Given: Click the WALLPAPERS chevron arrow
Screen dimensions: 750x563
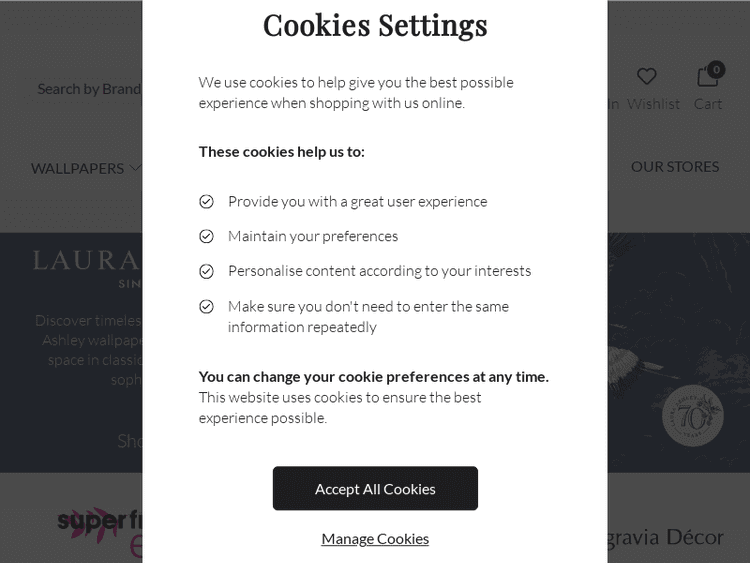Looking at the screenshot, I should point(135,168).
